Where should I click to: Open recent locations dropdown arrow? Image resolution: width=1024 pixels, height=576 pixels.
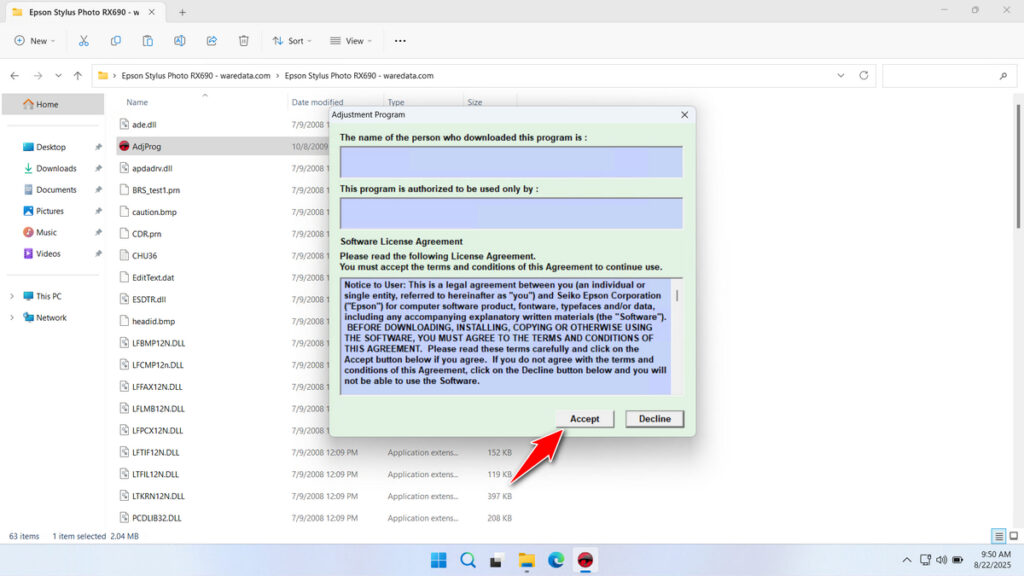58,76
